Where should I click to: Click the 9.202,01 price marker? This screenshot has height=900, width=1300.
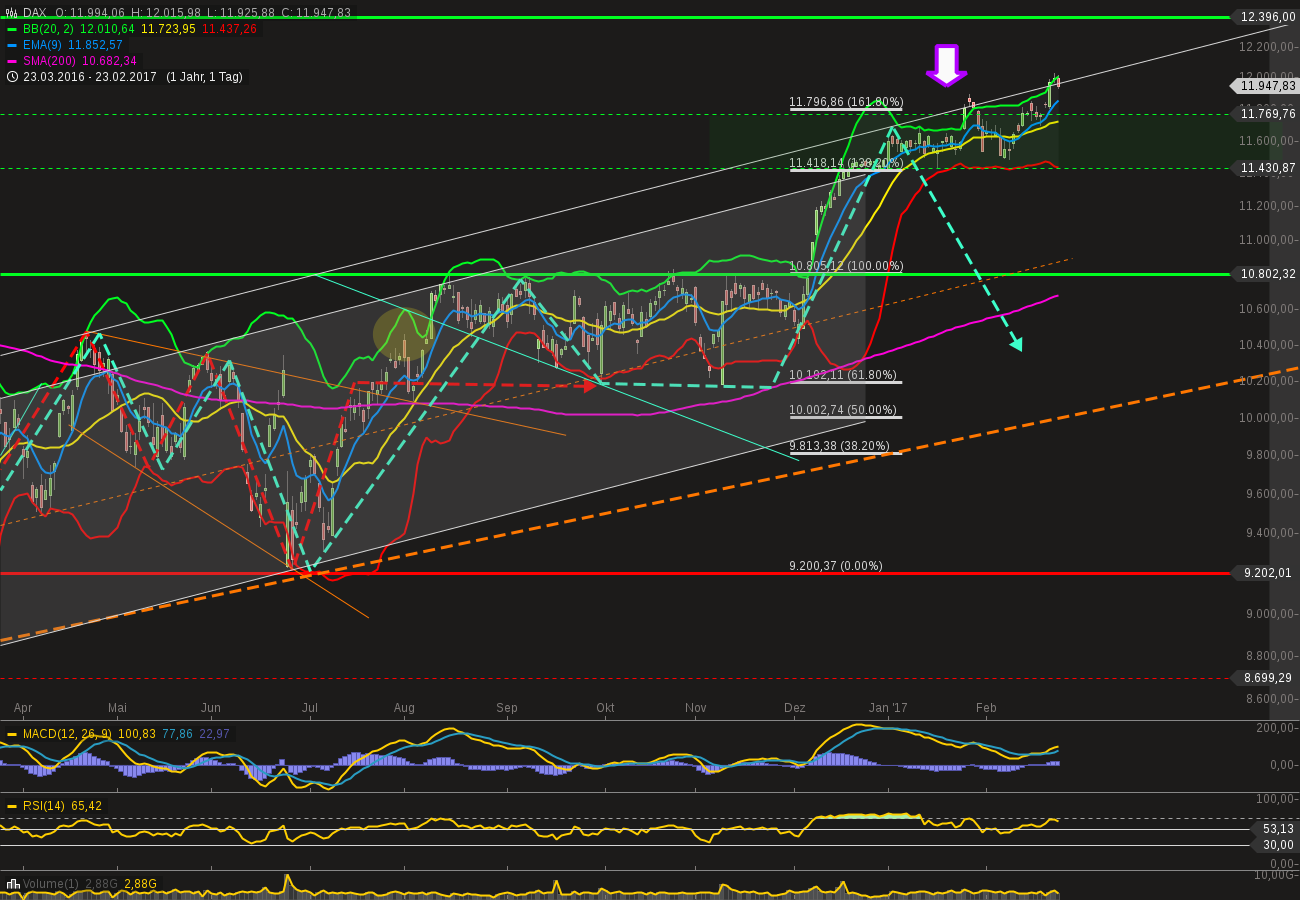(x=1265, y=573)
